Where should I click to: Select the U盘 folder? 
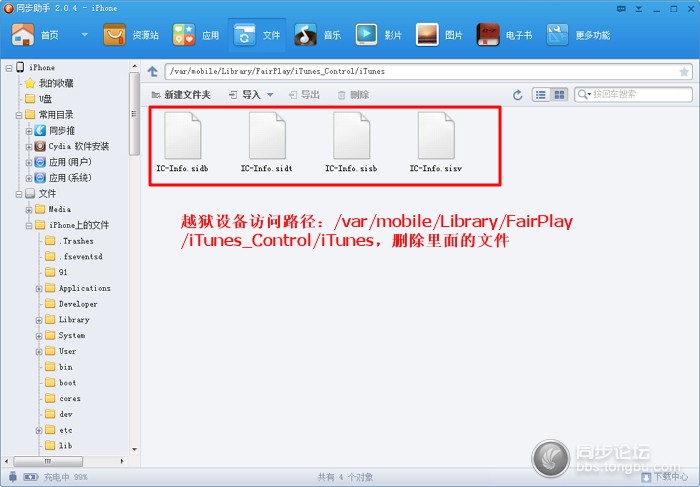38,99
